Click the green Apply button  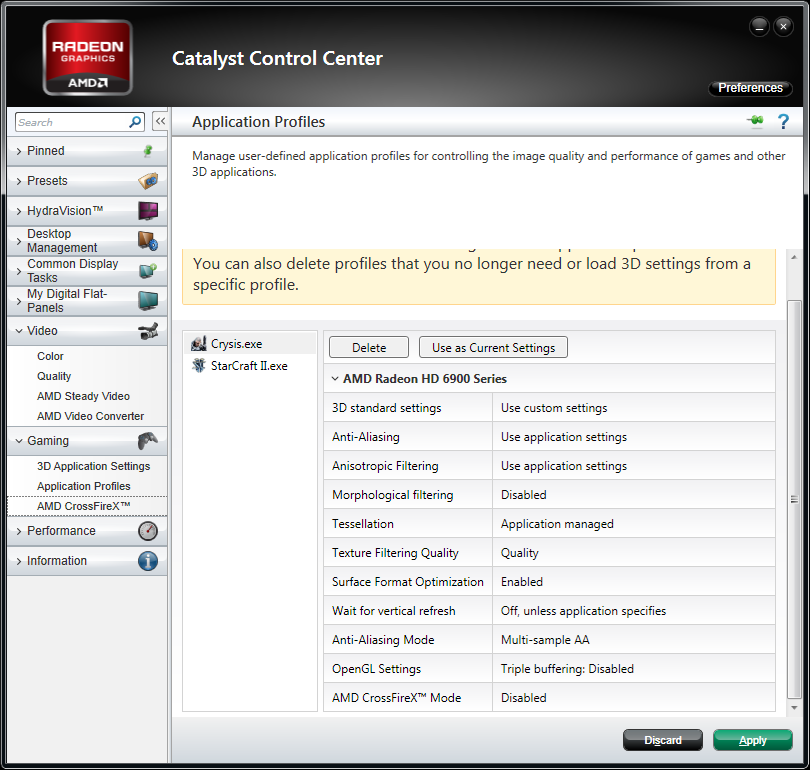[753, 740]
